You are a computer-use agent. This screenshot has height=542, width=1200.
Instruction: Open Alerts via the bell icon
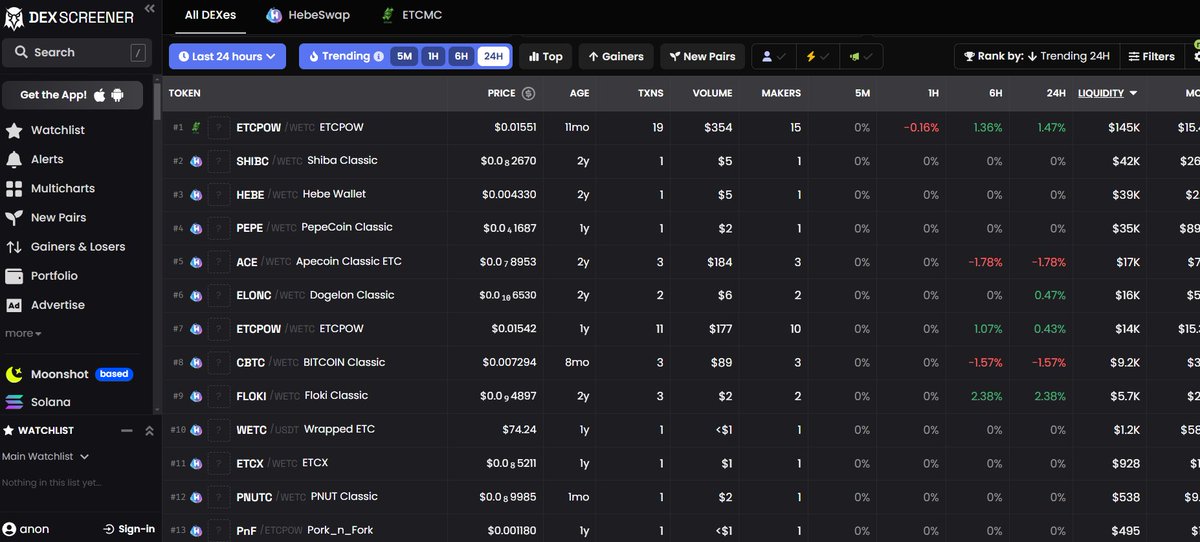click(14, 159)
